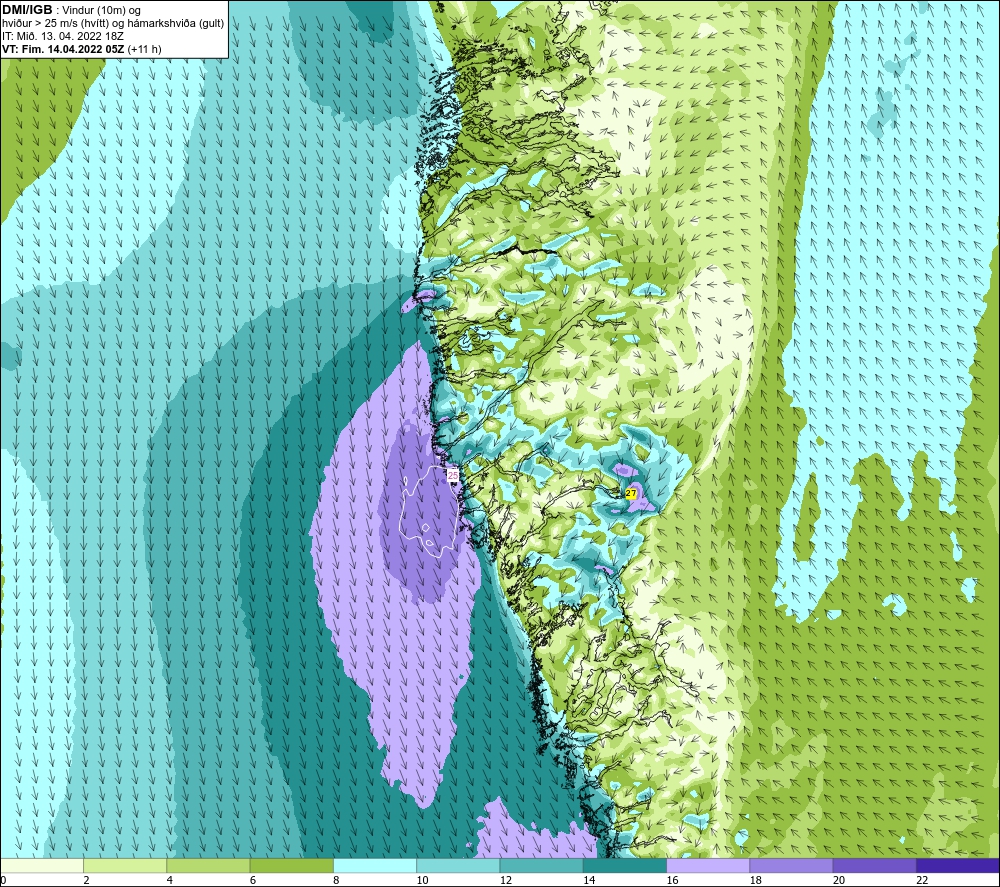Click the 'hviður > 25 m/s' description line
The height and width of the screenshot is (887, 1000).
[x=113, y=24]
